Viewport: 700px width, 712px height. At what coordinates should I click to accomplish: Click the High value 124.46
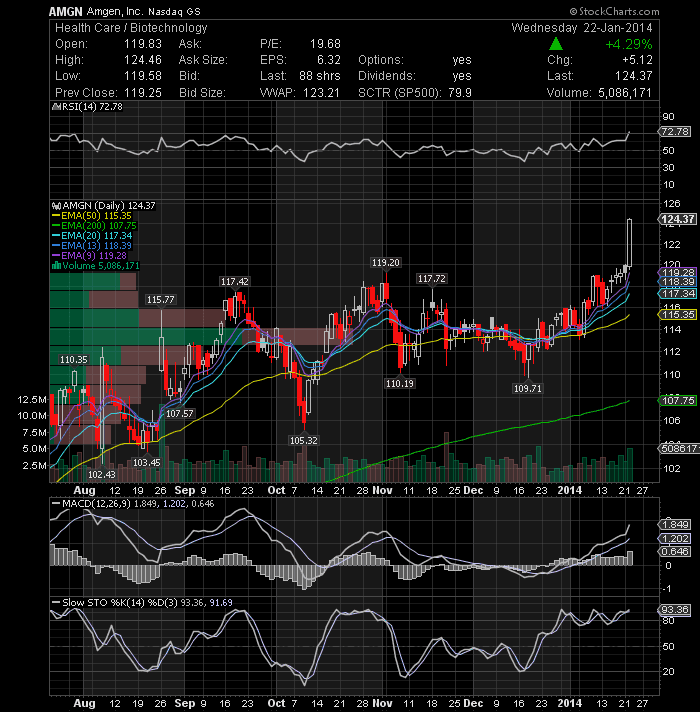tap(143, 60)
